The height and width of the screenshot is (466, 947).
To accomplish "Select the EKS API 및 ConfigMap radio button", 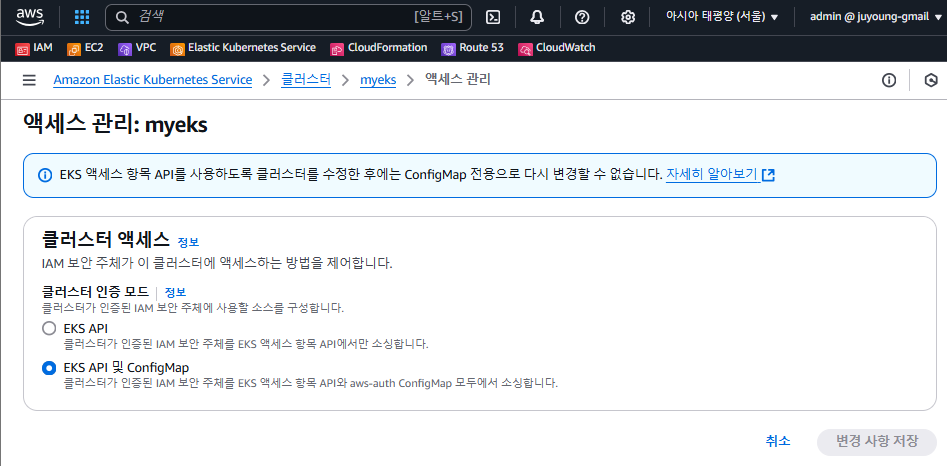I will [x=48, y=368].
